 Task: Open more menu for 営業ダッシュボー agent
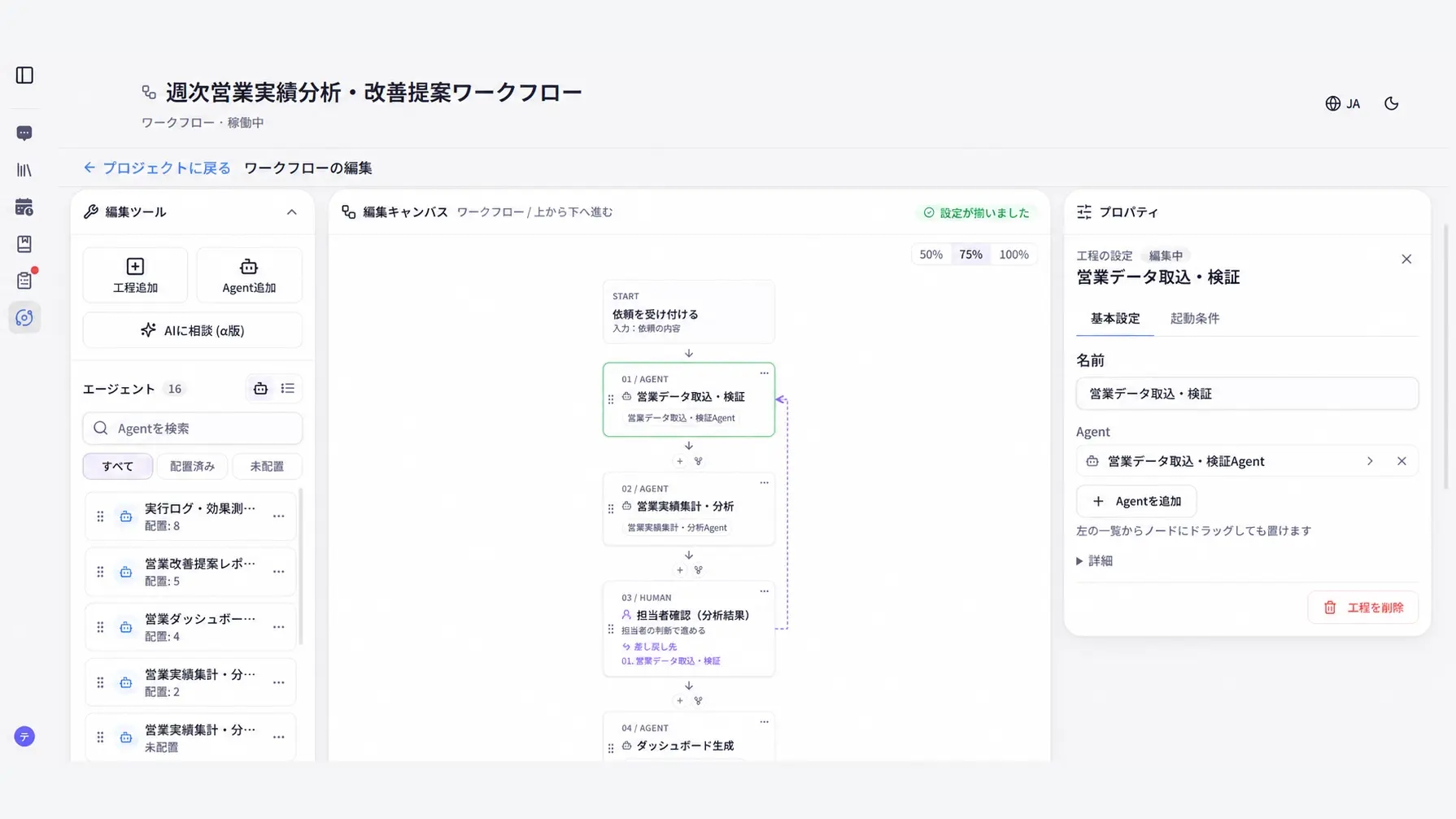pos(279,627)
